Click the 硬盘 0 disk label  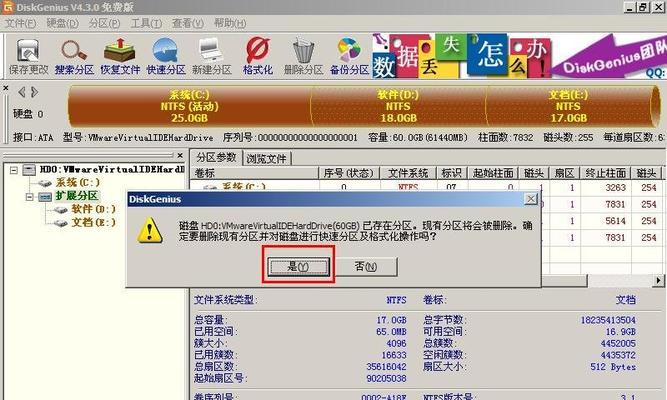pyautogui.click(x=28, y=114)
